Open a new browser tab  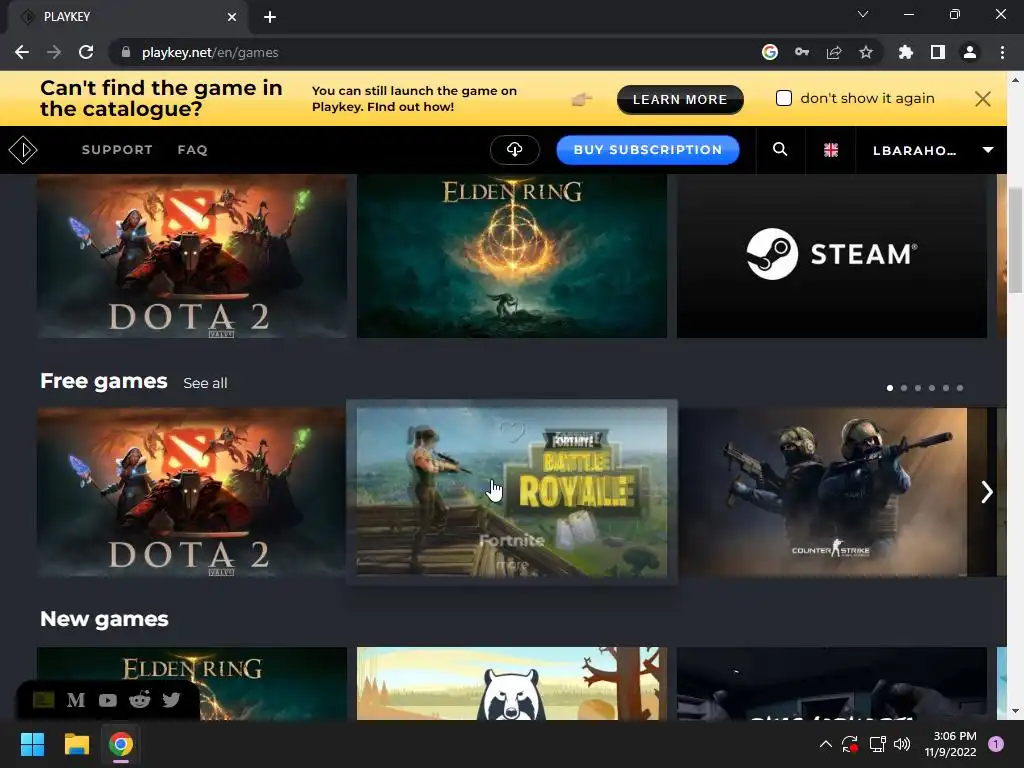(270, 17)
